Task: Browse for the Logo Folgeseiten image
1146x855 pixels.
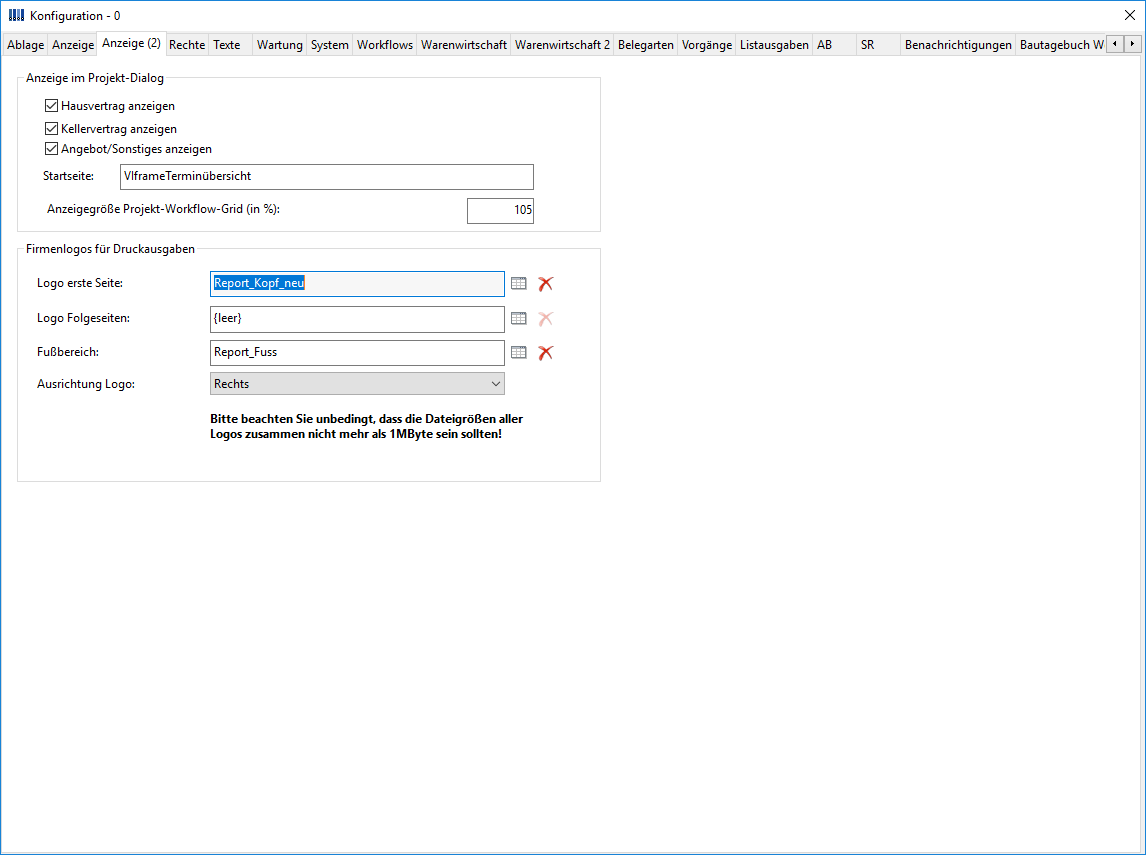Action: pos(519,319)
